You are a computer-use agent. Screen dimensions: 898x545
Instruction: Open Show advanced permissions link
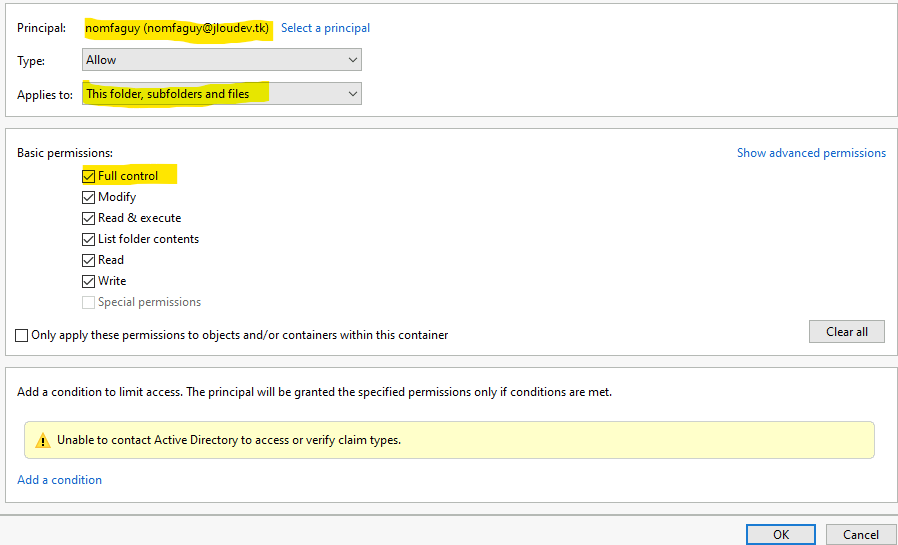coord(811,153)
